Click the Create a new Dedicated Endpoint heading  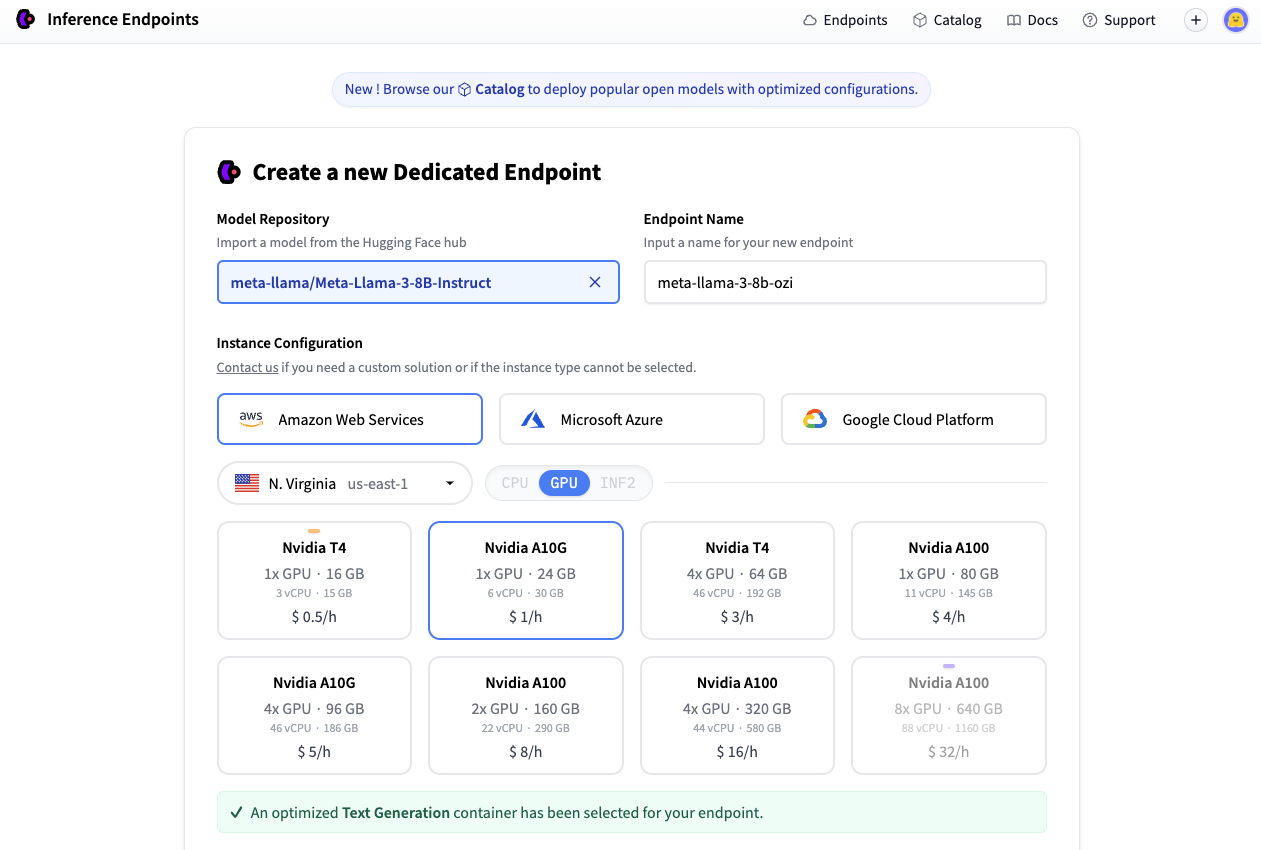(x=427, y=172)
